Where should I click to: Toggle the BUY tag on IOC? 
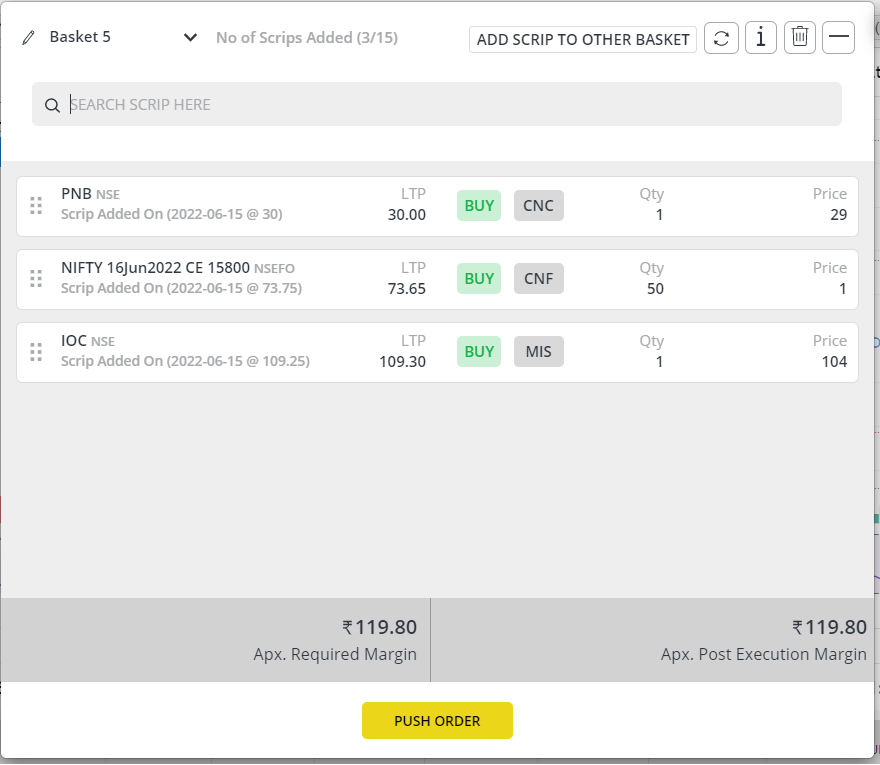tap(479, 351)
